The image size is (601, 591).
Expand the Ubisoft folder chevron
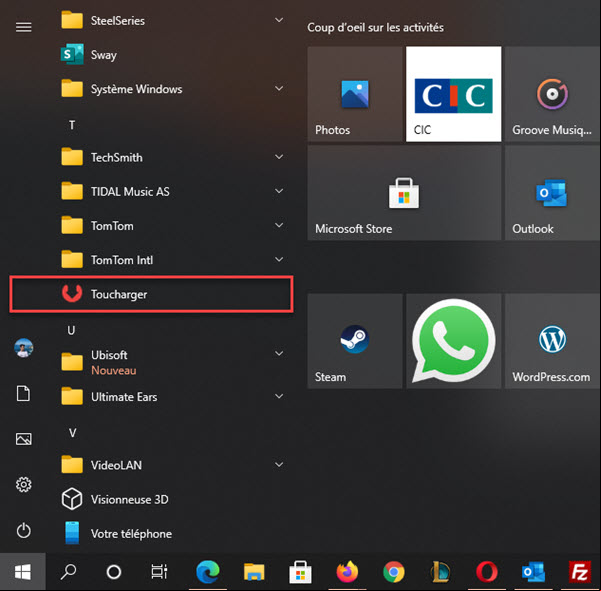click(x=279, y=353)
